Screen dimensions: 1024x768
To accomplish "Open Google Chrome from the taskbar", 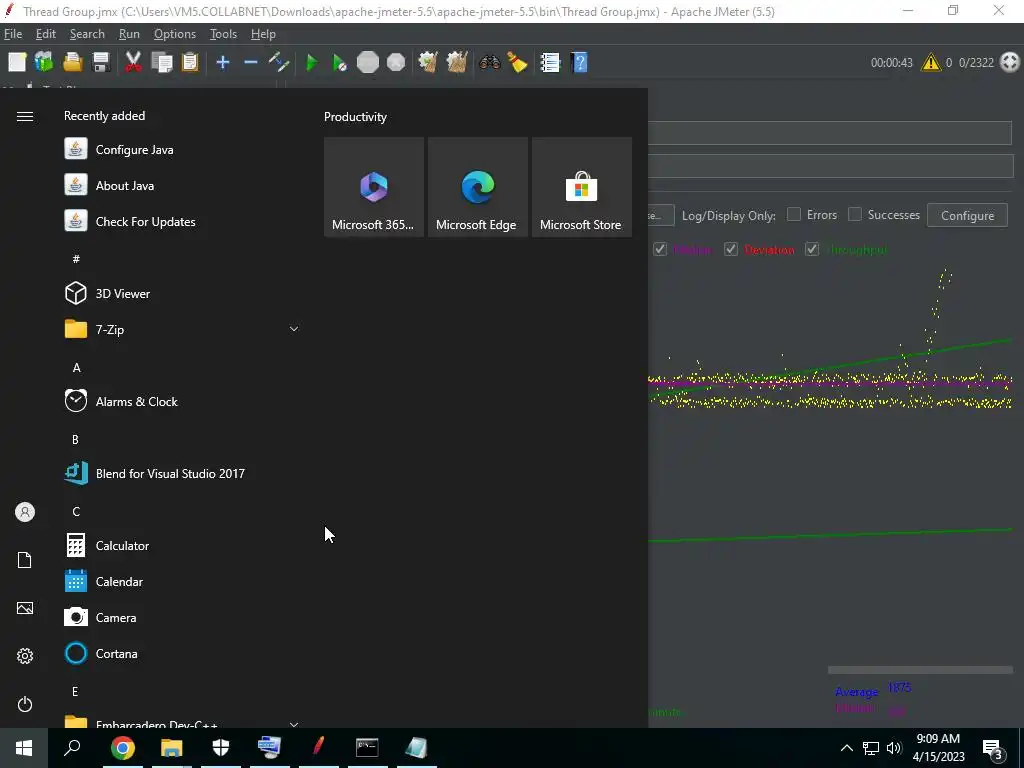I will (x=123, y=748).
